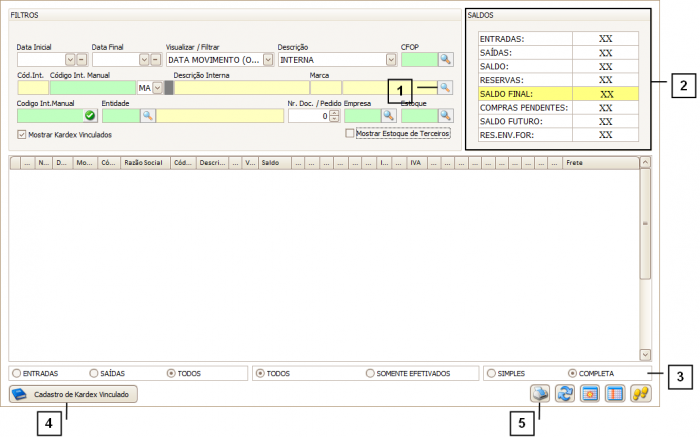This screenshot has width=700, height=437.
Task: Click the Razão Social column header
Action: 144,162
